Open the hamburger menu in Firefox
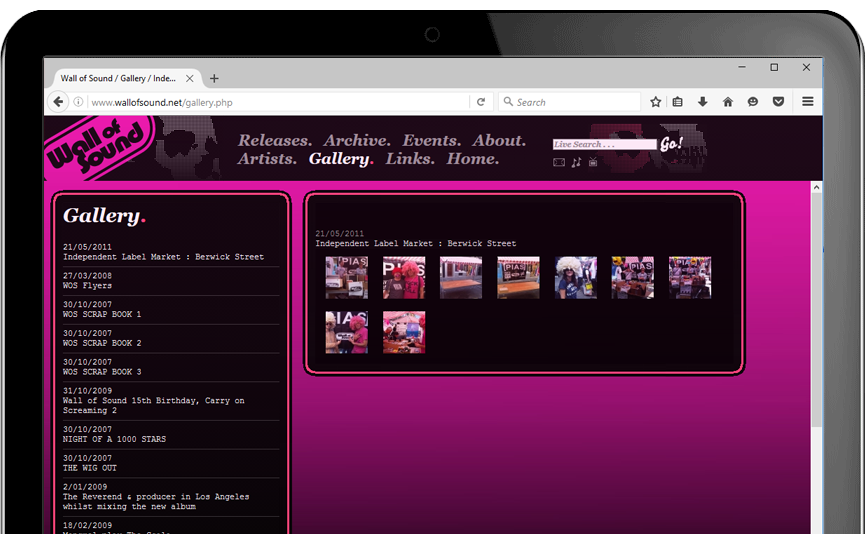This screenshot has width=865, height=534. (807, 102)
